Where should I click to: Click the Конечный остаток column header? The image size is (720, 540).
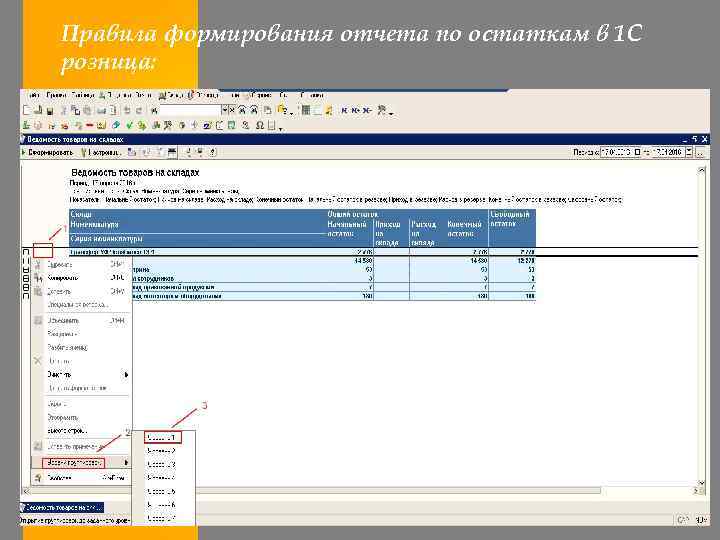465,229
